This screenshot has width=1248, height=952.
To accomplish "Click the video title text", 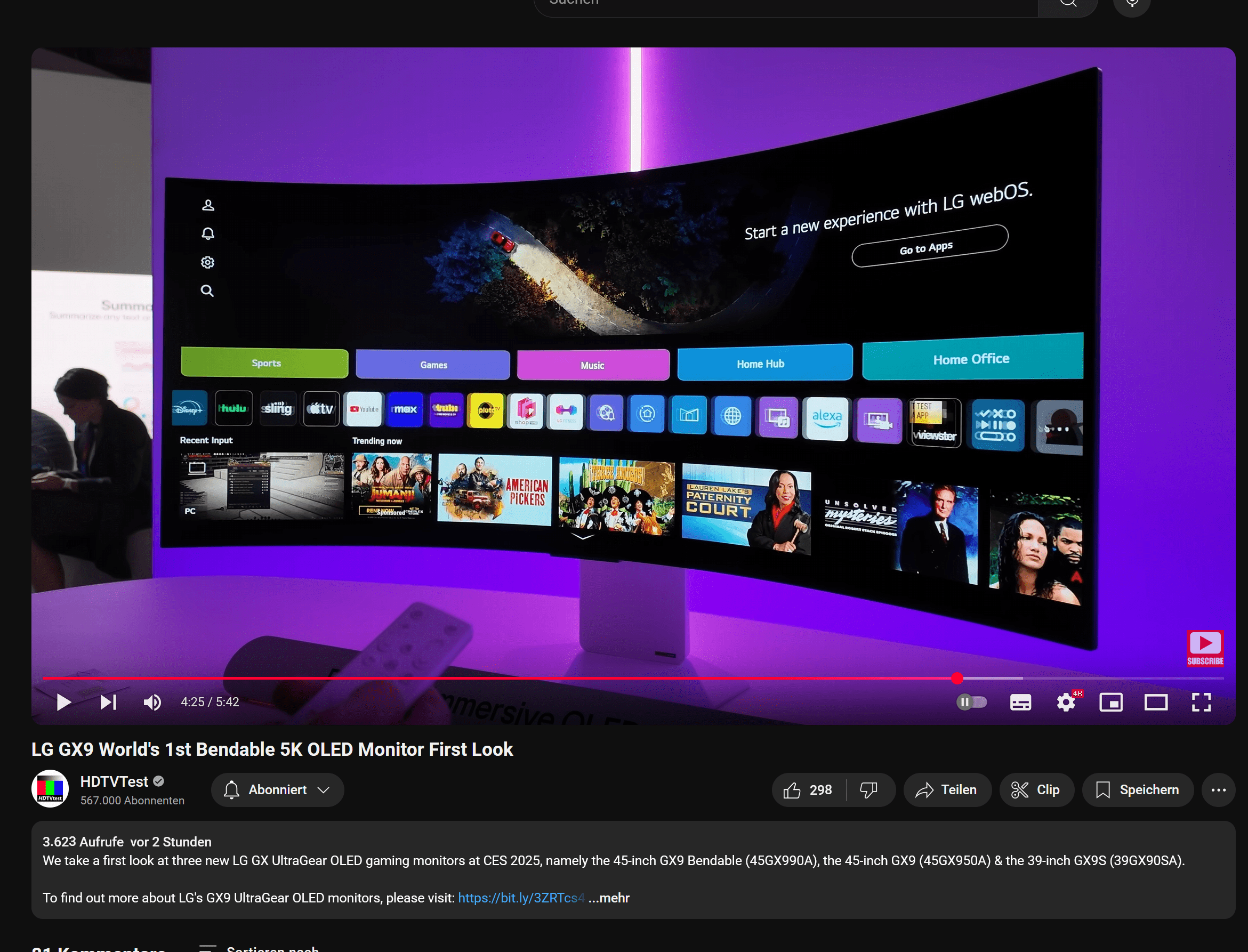I will point(272,749).
